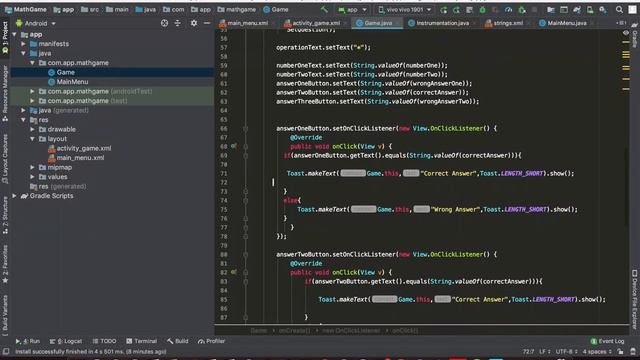The height and width of the screenshot is (360, 640).
Task: Click the mathgame breadcrumb in navigation bar
Action: 237,9
